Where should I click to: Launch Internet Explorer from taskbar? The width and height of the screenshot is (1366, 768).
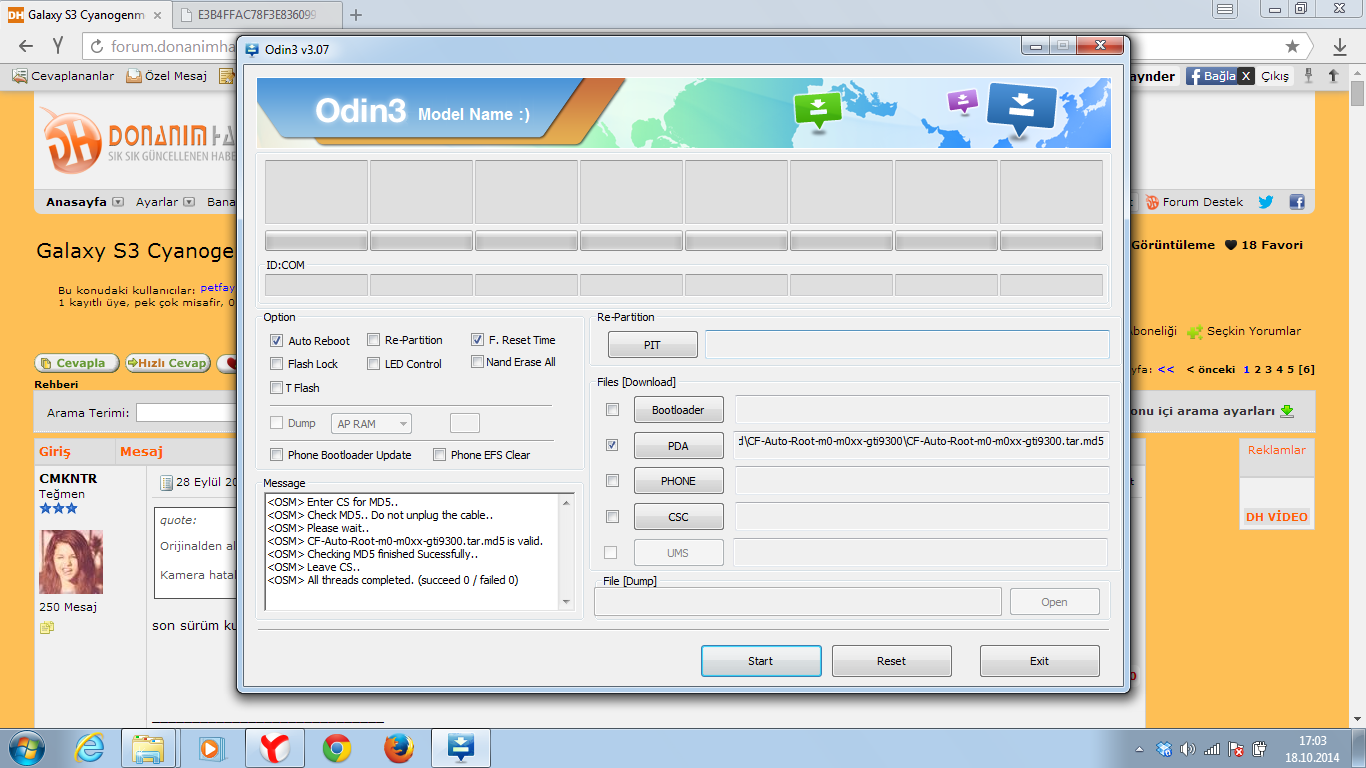(x=89, y=748)
